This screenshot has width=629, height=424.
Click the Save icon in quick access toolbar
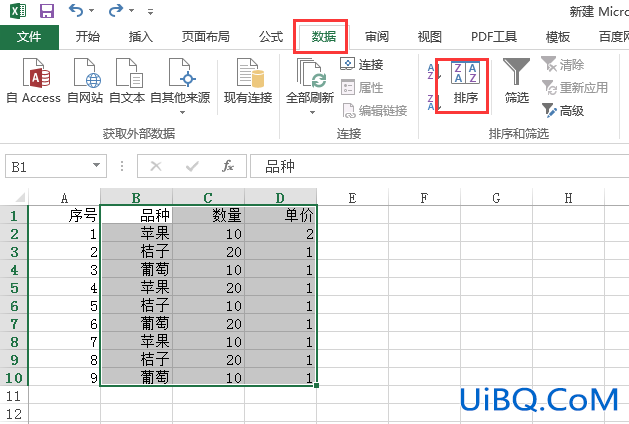(x=47, y=11)
